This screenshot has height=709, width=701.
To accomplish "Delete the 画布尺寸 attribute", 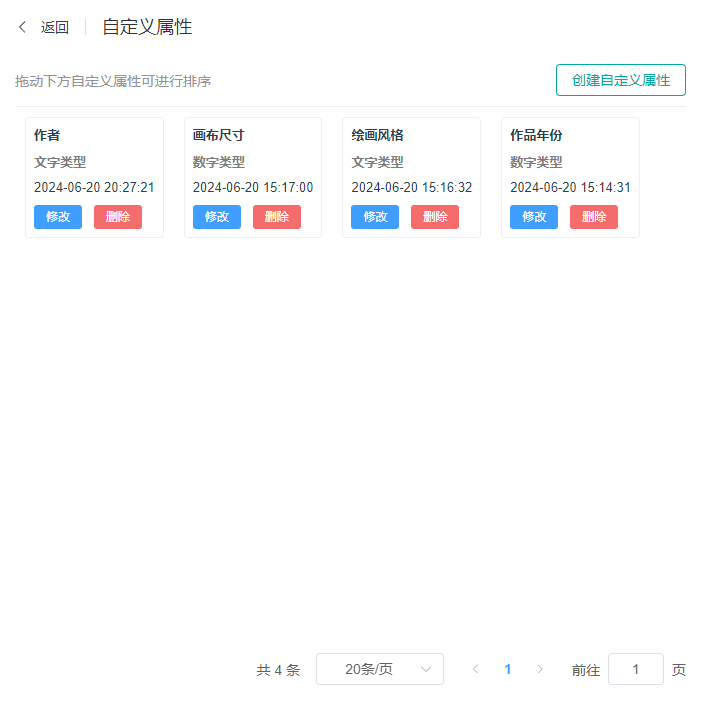I will 277,217.
